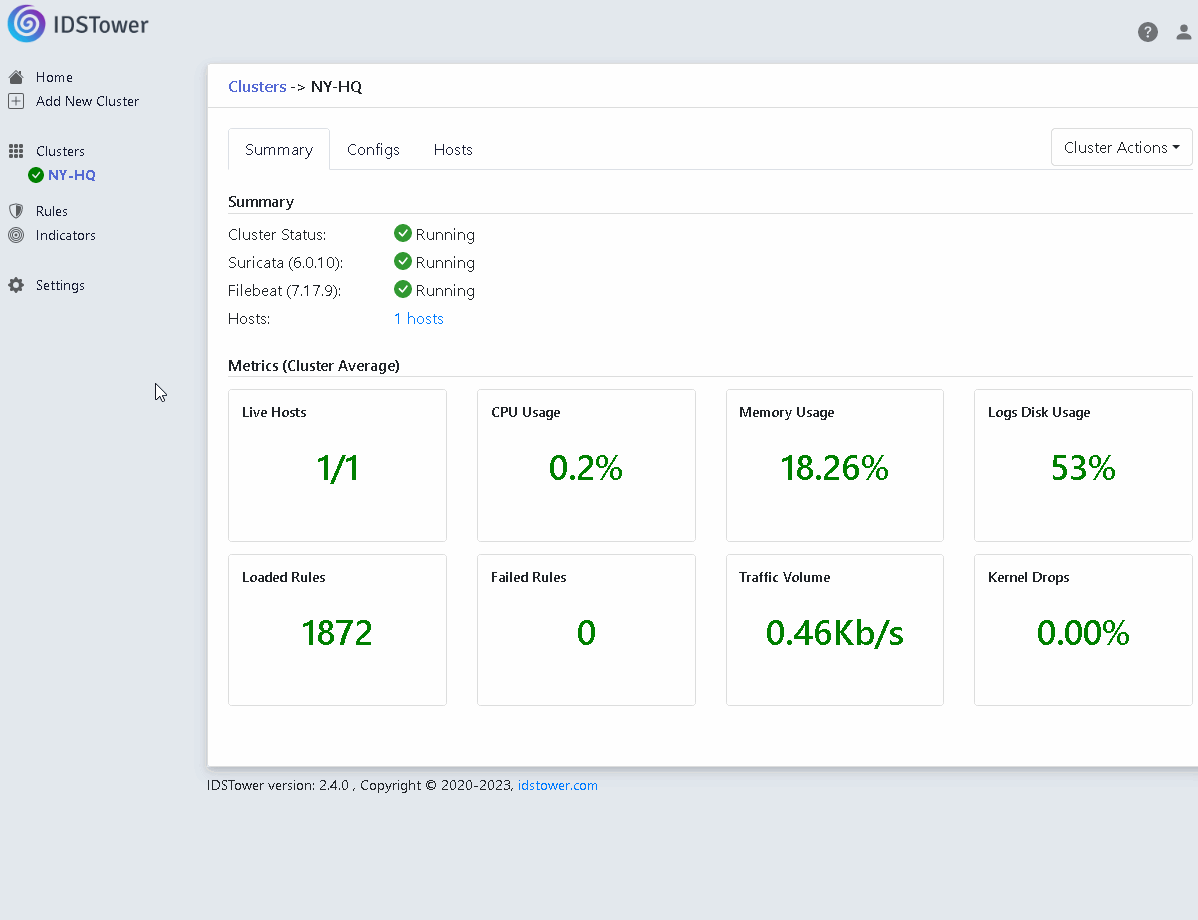The height and width of the screenshot is (920, 1198).
Task: Click the Rules shield icon
Action: (x=16, y=211)
